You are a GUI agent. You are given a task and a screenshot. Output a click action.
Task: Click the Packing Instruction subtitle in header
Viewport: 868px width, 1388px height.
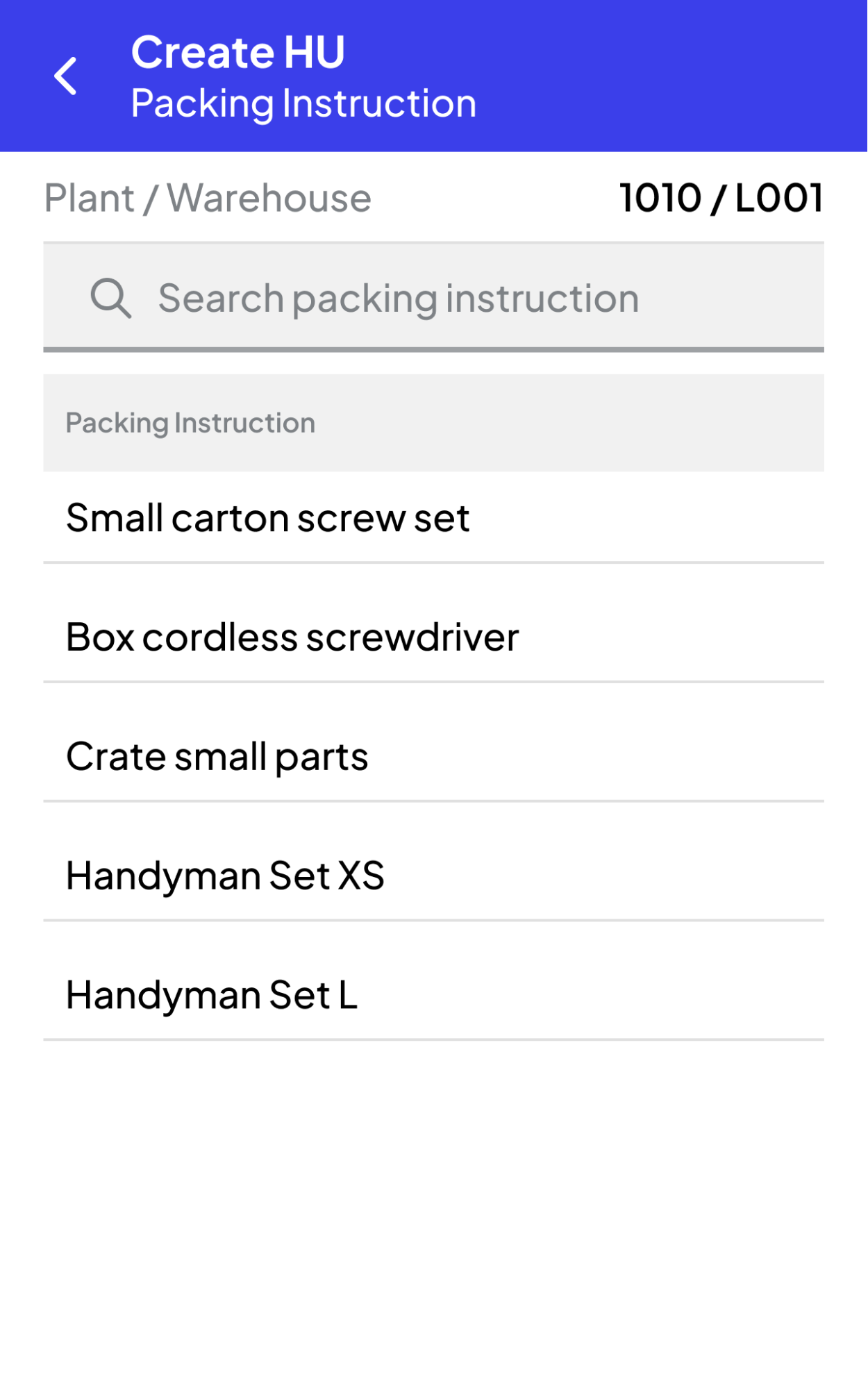pyautogui.click(x=303, y=103)
